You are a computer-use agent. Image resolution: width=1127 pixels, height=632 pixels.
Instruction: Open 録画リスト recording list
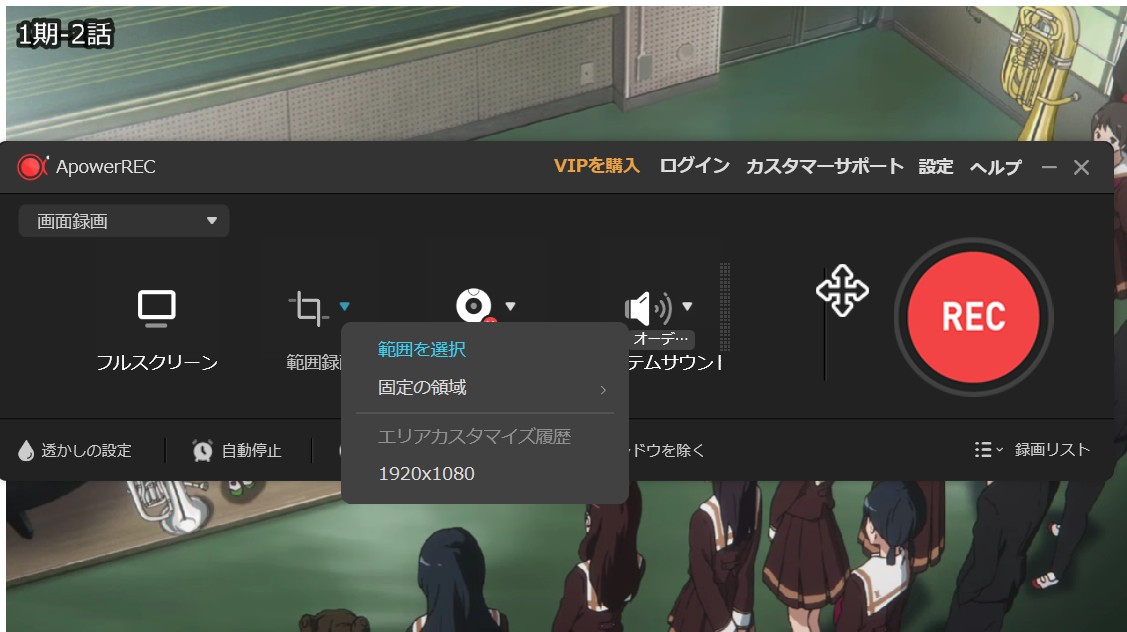coord(1052,450)
